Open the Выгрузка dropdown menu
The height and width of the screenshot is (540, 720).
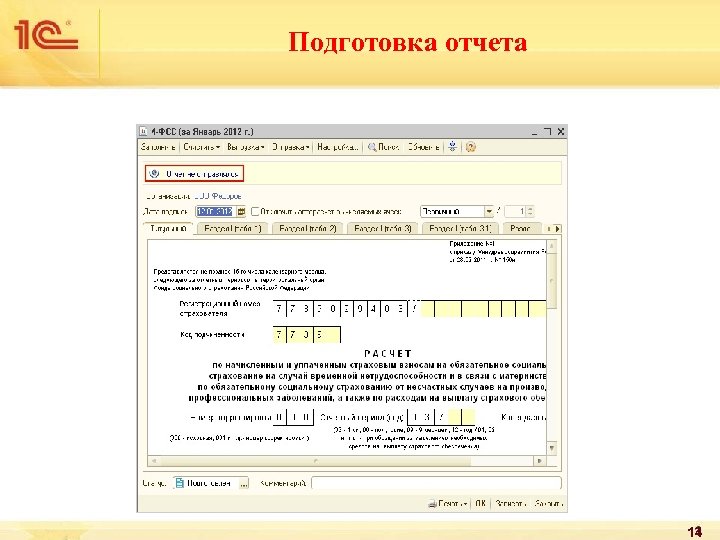[246, 147]
